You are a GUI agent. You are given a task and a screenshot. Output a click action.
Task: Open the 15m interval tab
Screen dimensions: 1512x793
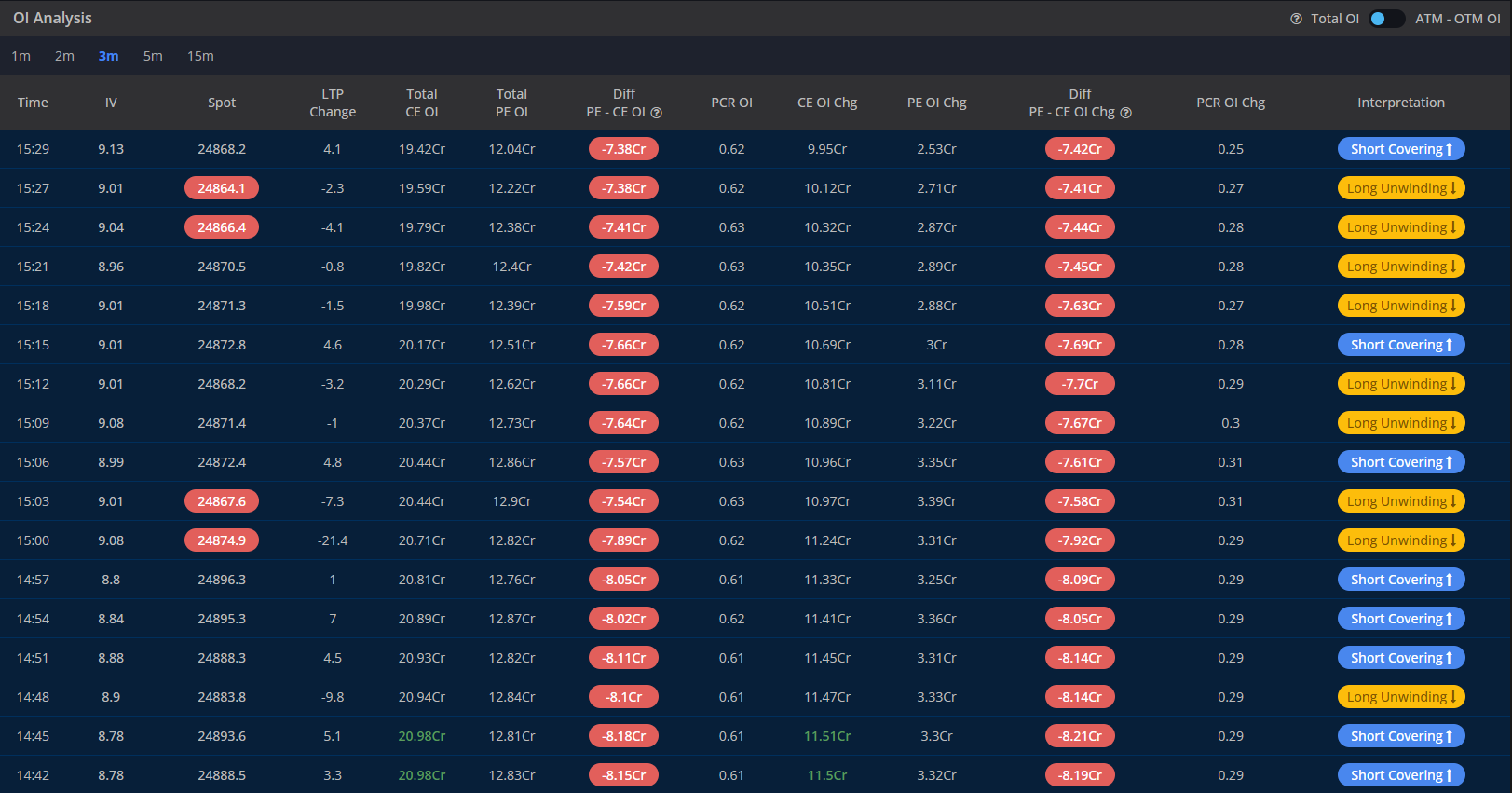(x=200, y=56)
